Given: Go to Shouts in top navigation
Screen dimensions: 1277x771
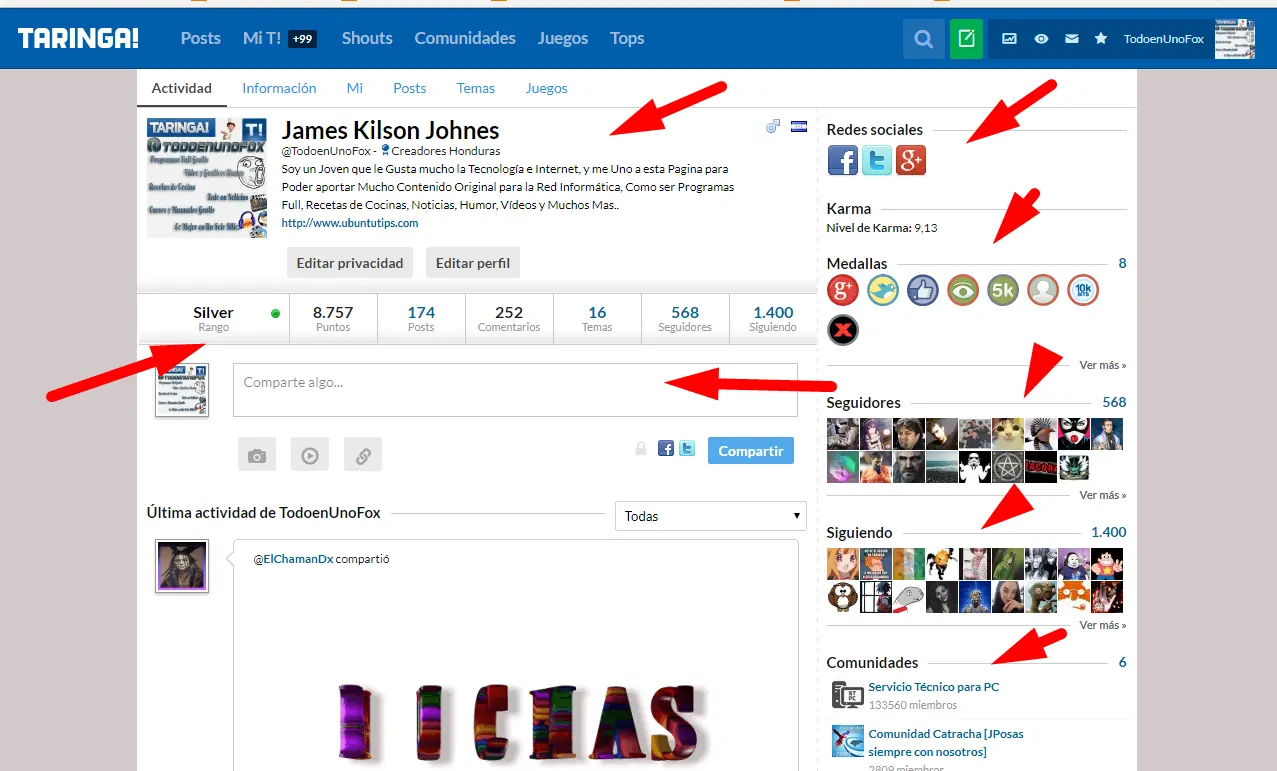Looking at the screenshot, I should pos(367,38).
